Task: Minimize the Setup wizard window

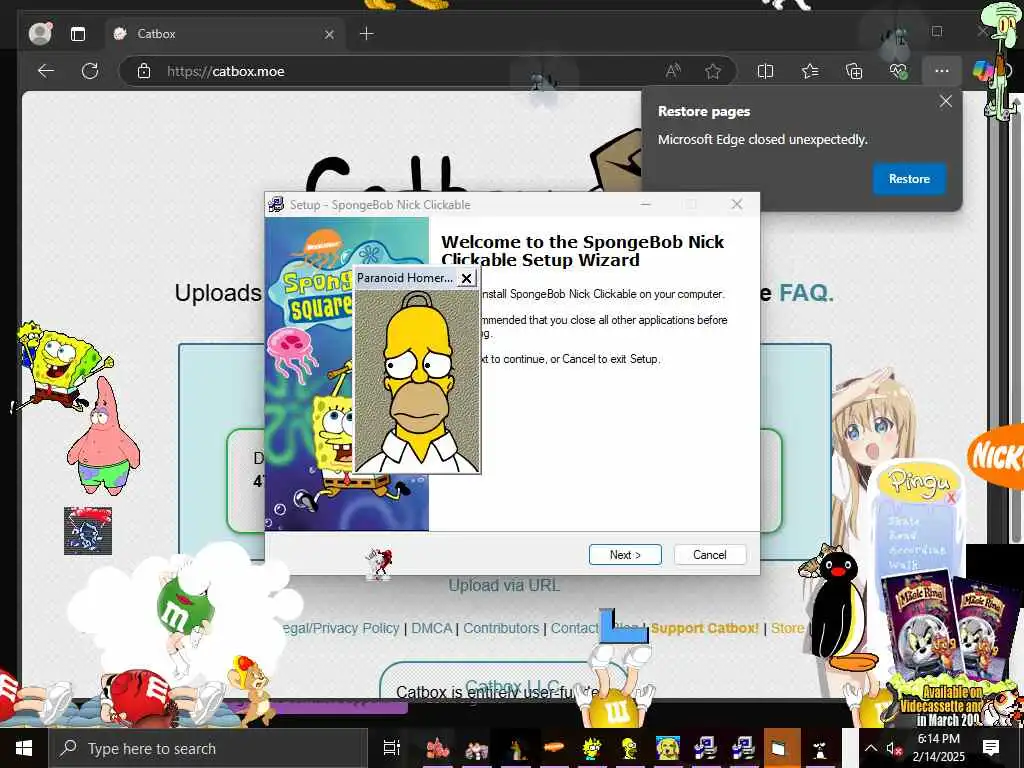Action: (645, 204)
